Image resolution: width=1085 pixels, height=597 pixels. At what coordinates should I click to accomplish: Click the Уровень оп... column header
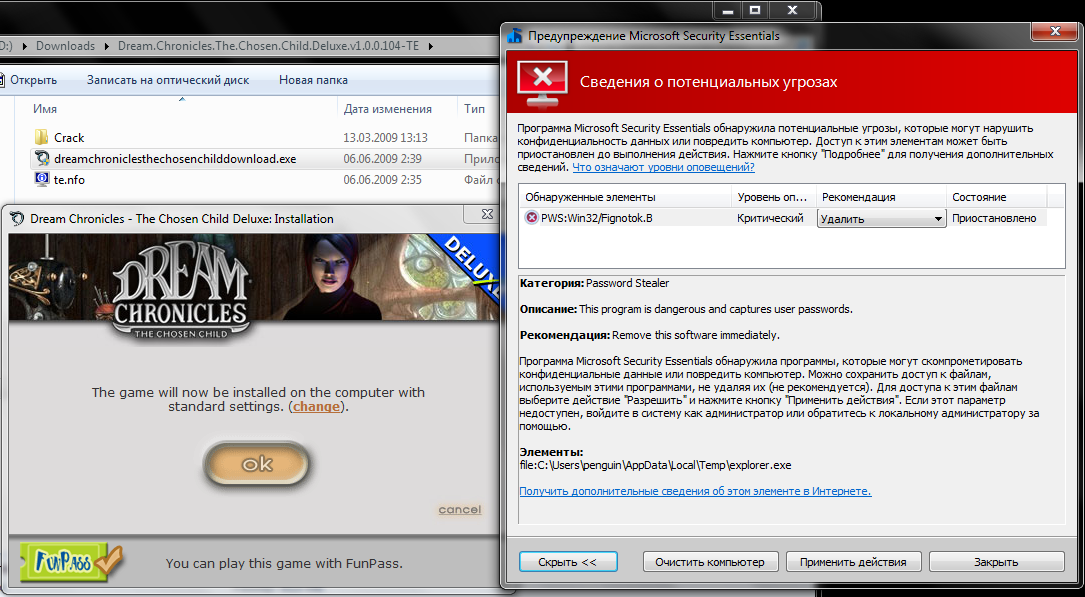coord(772,197)
